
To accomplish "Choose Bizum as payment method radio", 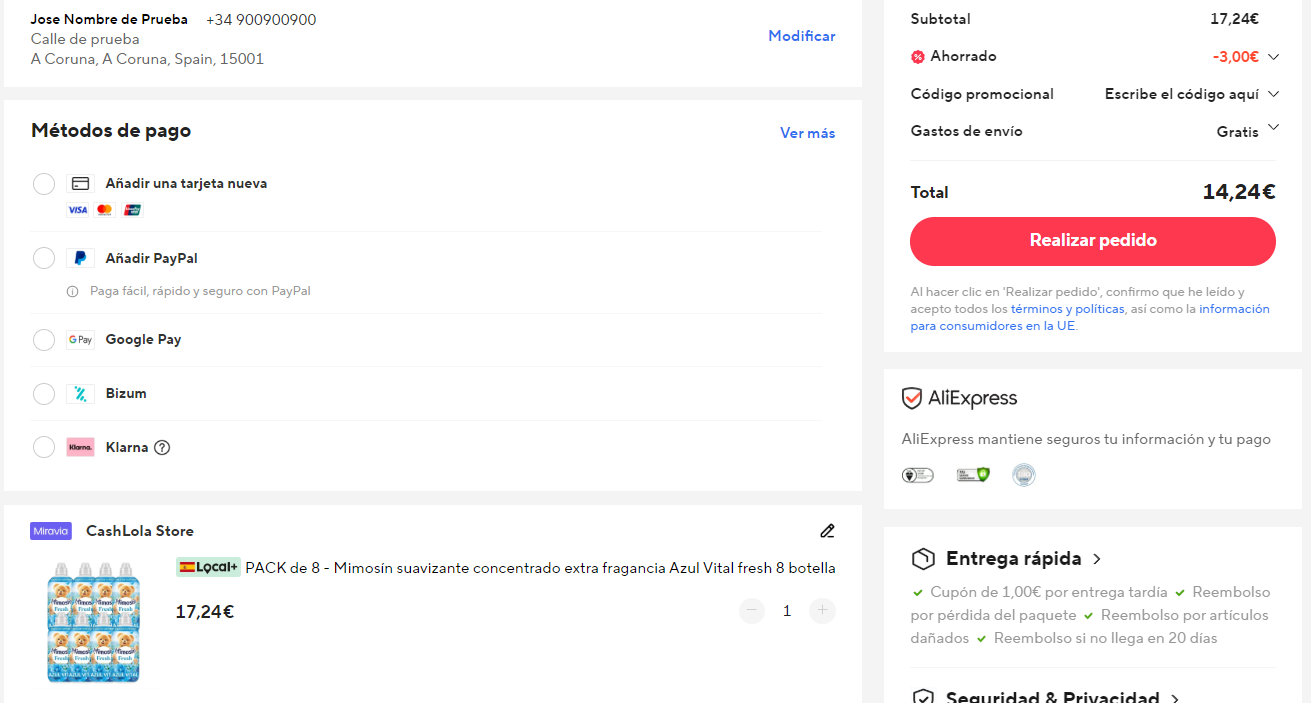I will [44, 394].
